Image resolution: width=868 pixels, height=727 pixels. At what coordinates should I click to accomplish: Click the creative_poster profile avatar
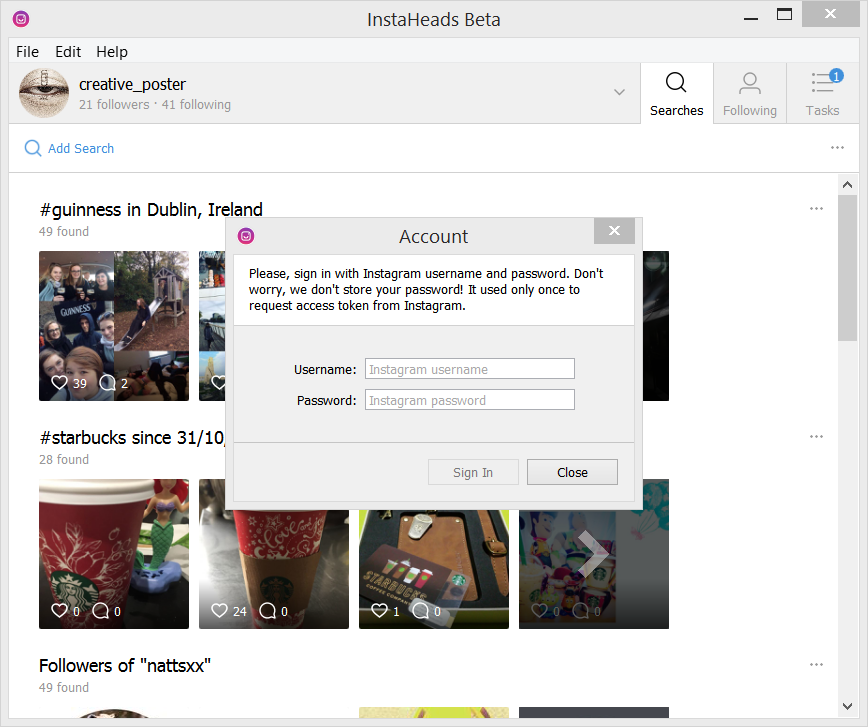pos(44,93)
